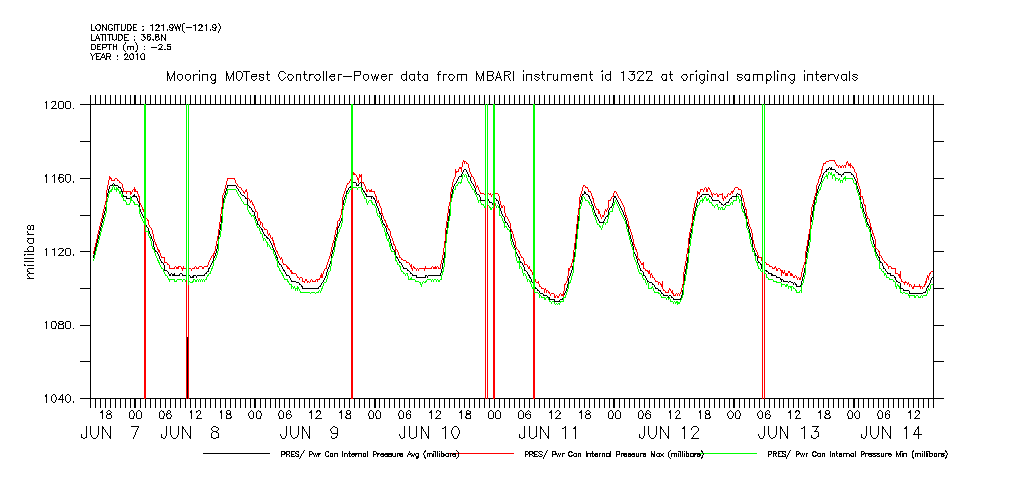Image resolution: width=1009 pixels, height=504 pixels.
Task: Click the Internal Pressure Min legend text
Action: coord(857,454)
